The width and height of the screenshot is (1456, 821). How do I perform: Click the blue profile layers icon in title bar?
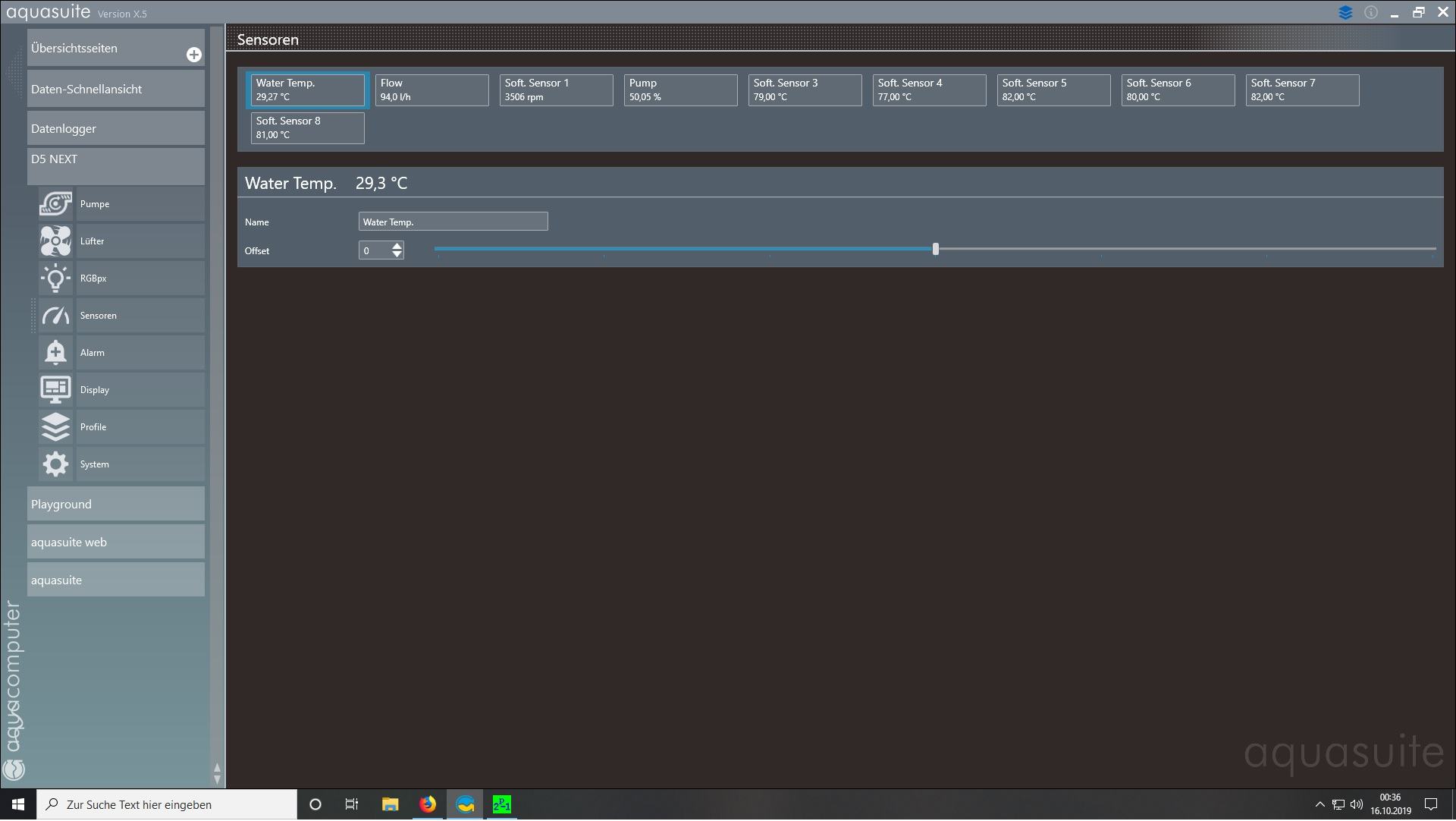(x=1345, y=13)
